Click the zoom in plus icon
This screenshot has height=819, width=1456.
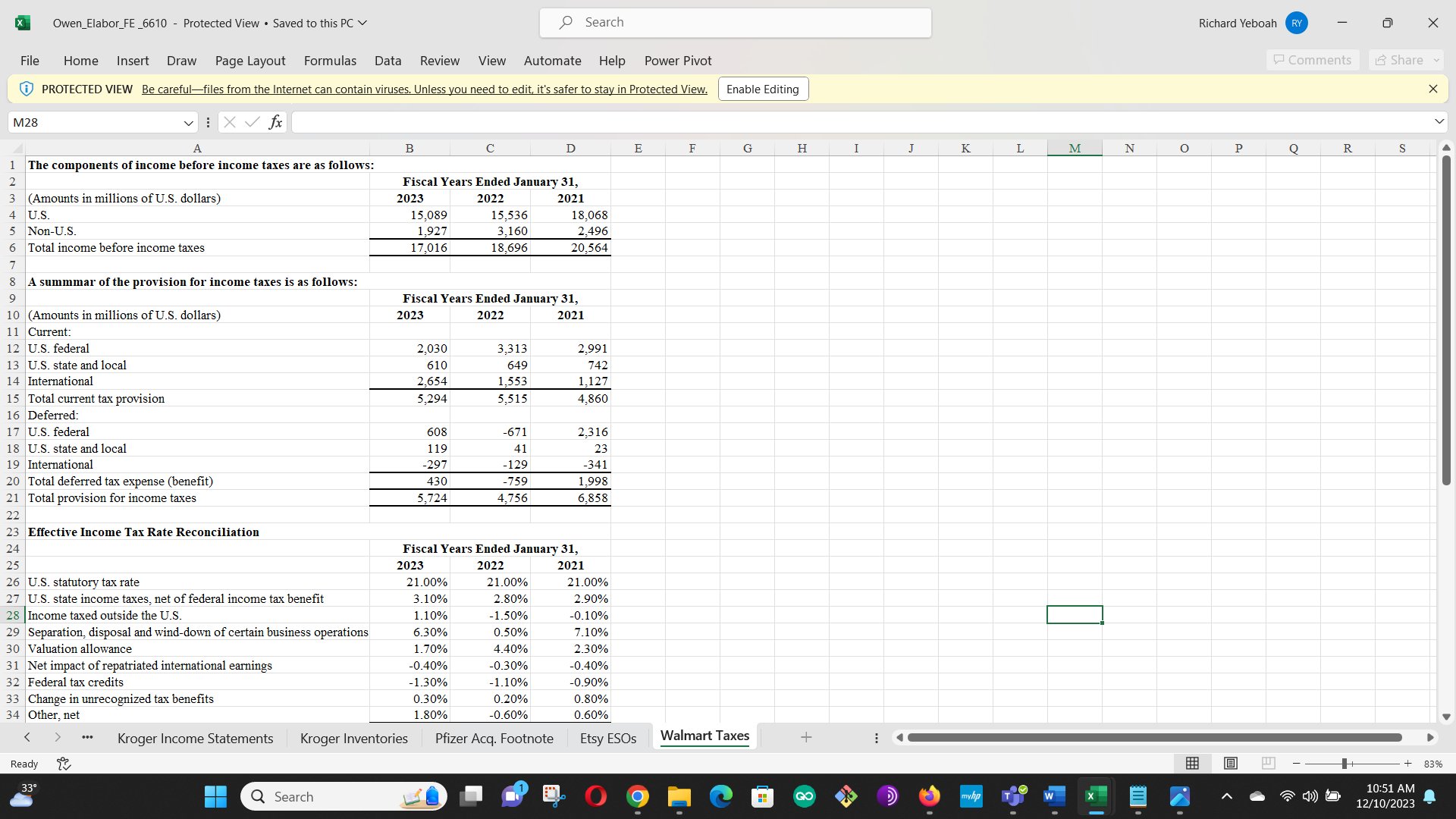point(1407,764)
